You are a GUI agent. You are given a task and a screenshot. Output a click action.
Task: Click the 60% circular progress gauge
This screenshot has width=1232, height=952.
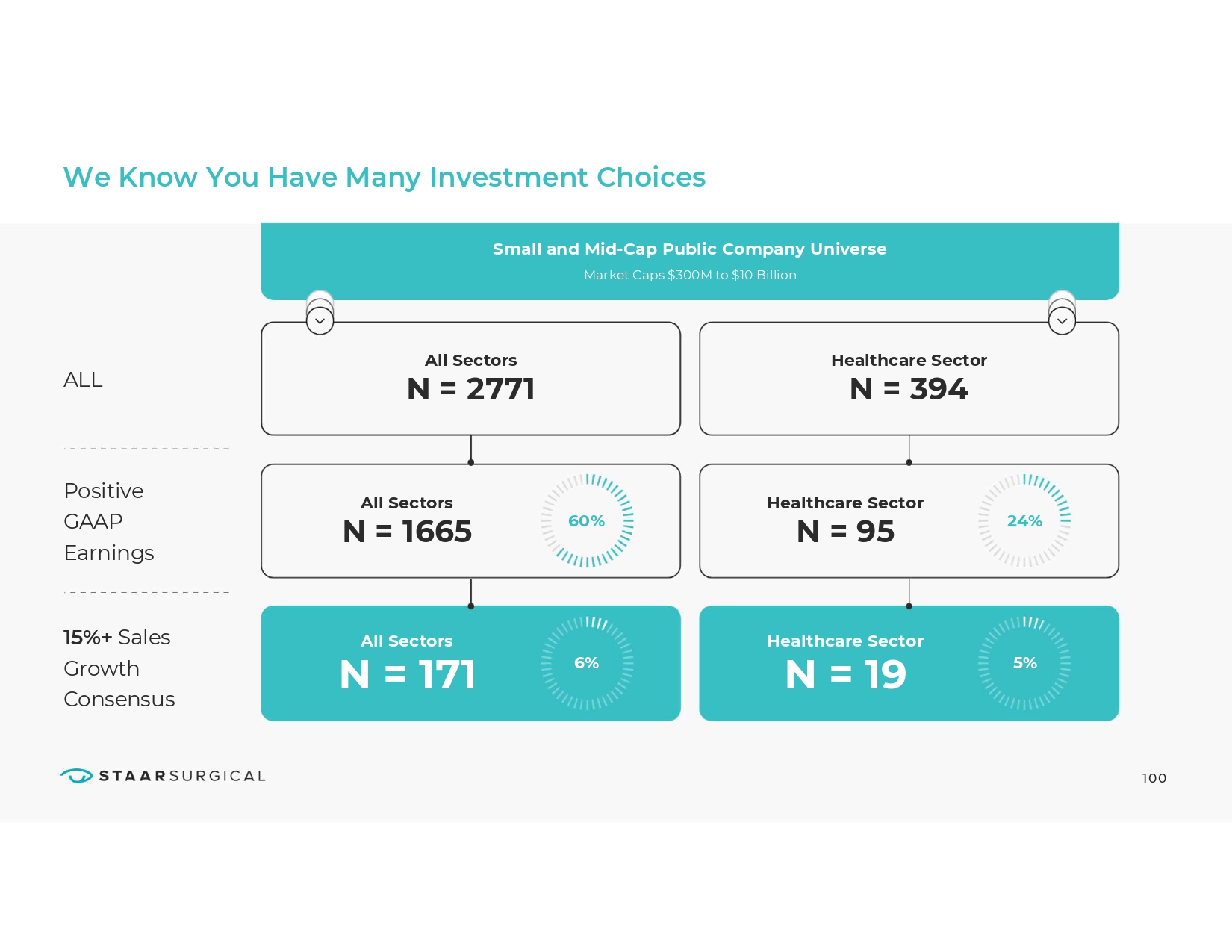click(x=587, y=520)
